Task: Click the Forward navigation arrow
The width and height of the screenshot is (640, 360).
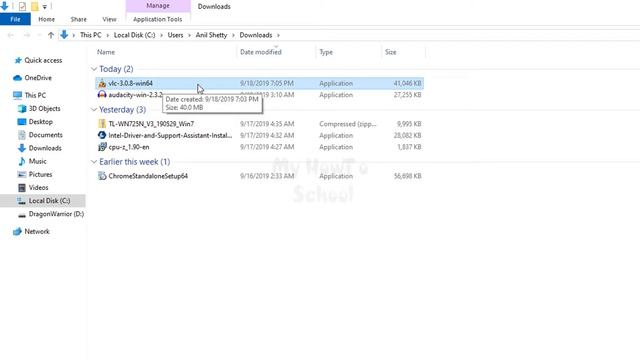Action: 27,35
